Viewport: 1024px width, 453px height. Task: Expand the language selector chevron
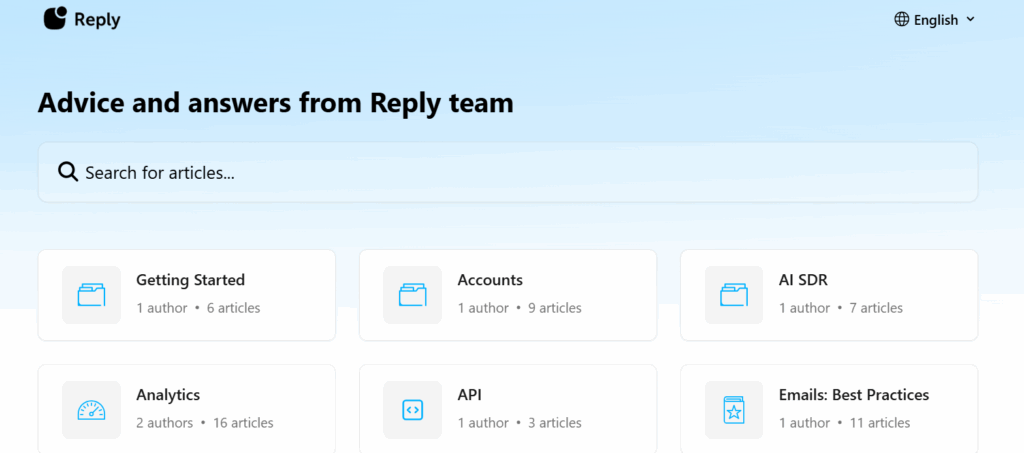pos(970,20)
